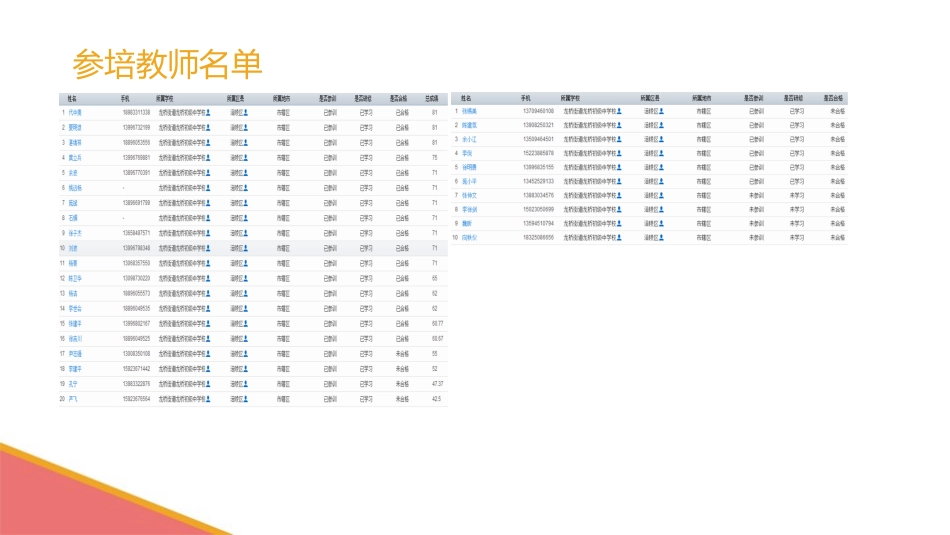Screen dimensions: 950x535
Task: Click the phone number in row 18 of the 20-row table
Action: pos(136,369)
